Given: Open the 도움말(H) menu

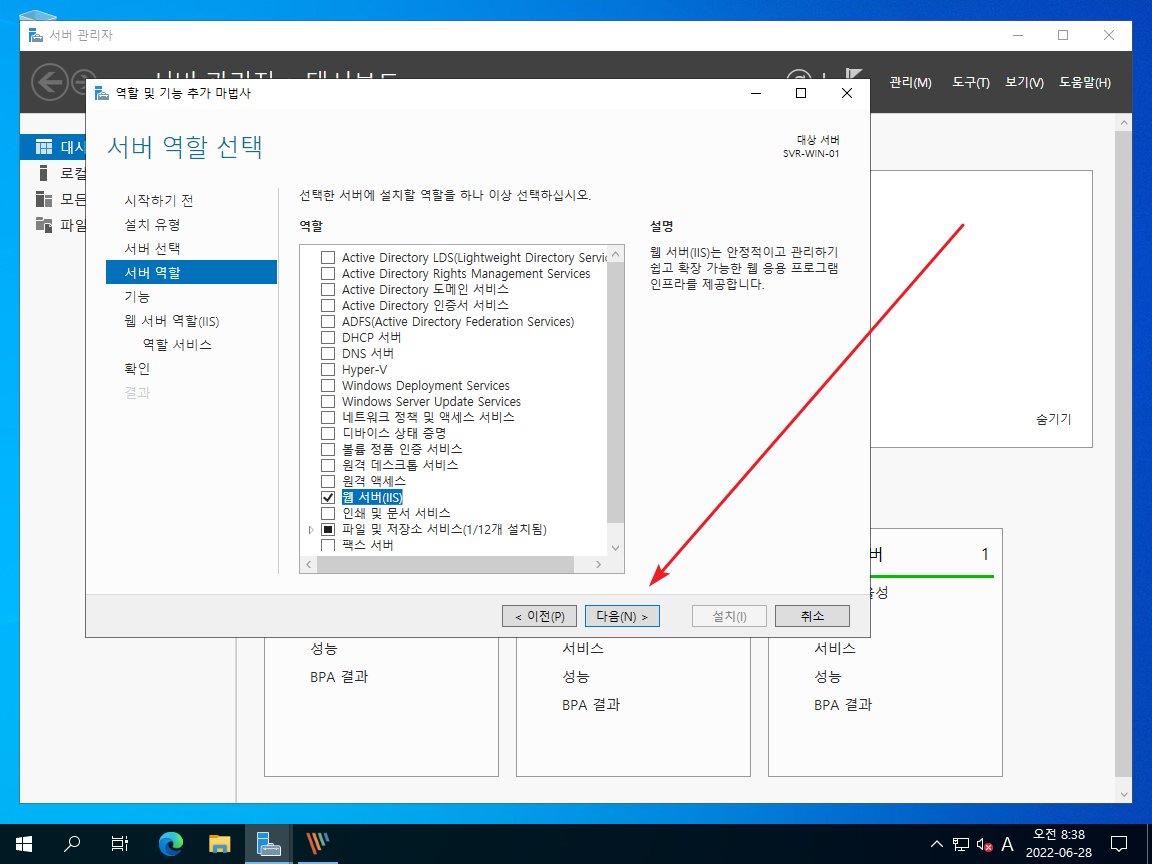Looking at the screenshot, I should point(1084,82).
